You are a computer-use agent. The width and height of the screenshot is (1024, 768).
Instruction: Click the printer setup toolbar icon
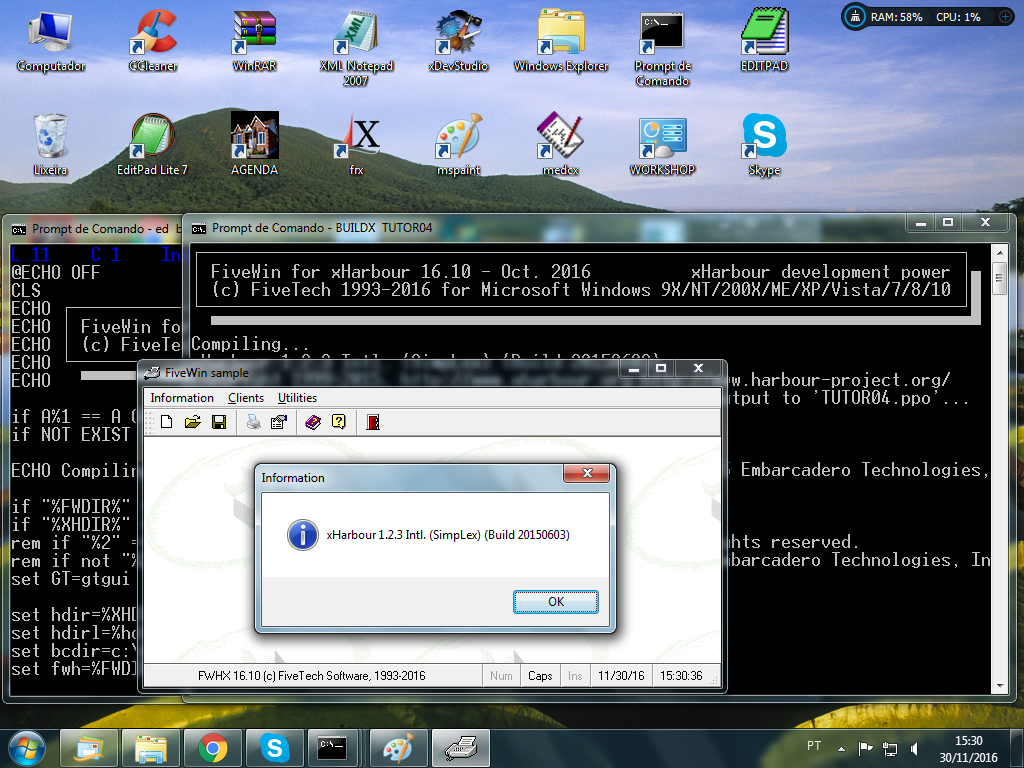[279, 423]
